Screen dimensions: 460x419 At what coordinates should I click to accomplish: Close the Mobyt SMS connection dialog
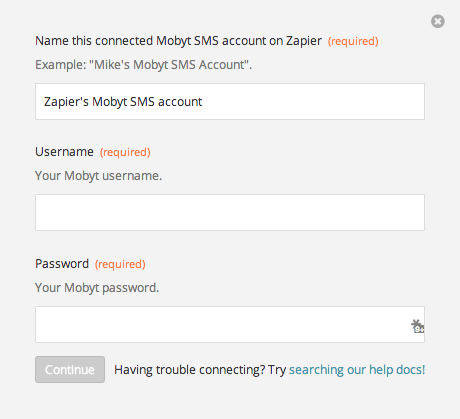pos(437,21)
